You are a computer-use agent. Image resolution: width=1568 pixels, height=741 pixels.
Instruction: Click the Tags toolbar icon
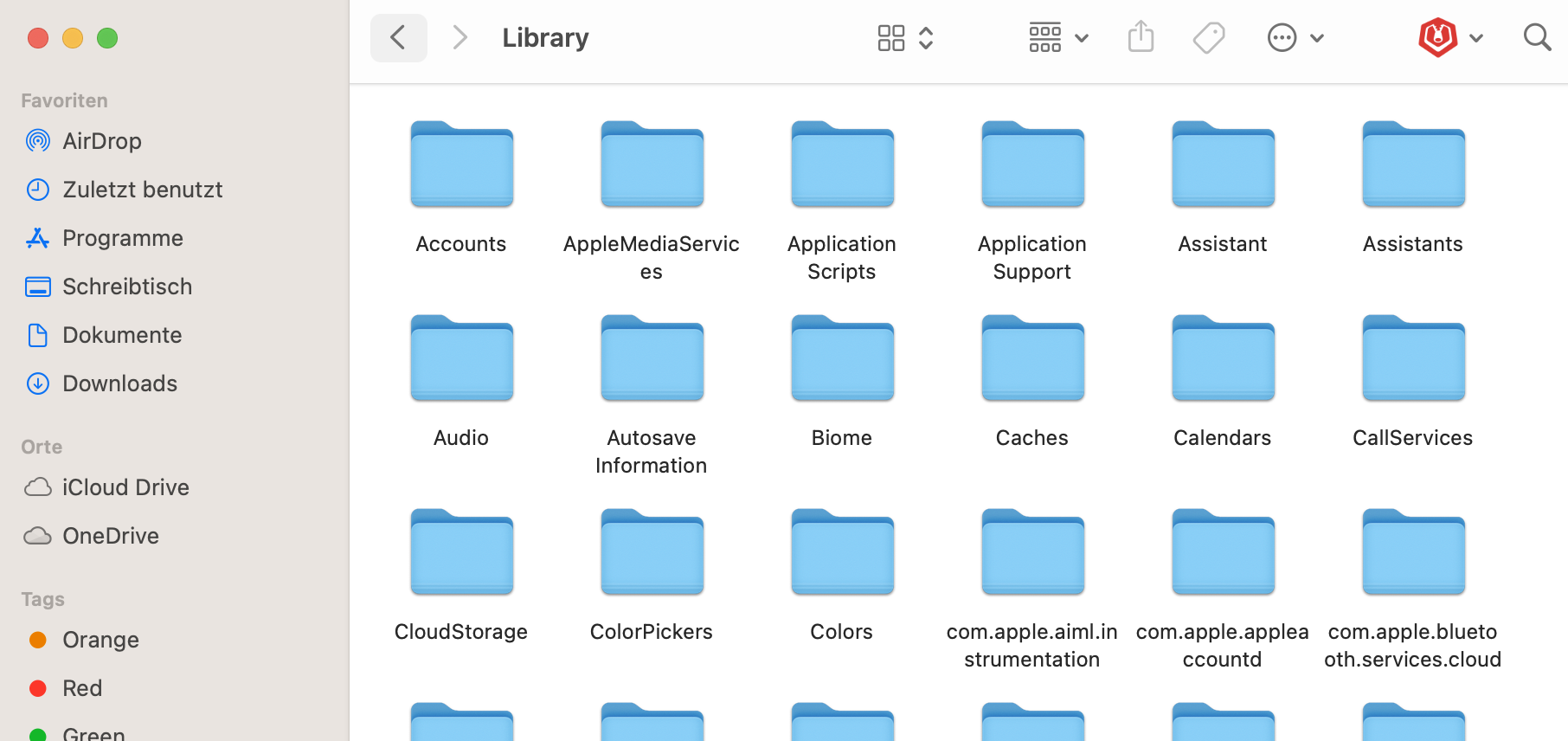tap(1208, 38)
